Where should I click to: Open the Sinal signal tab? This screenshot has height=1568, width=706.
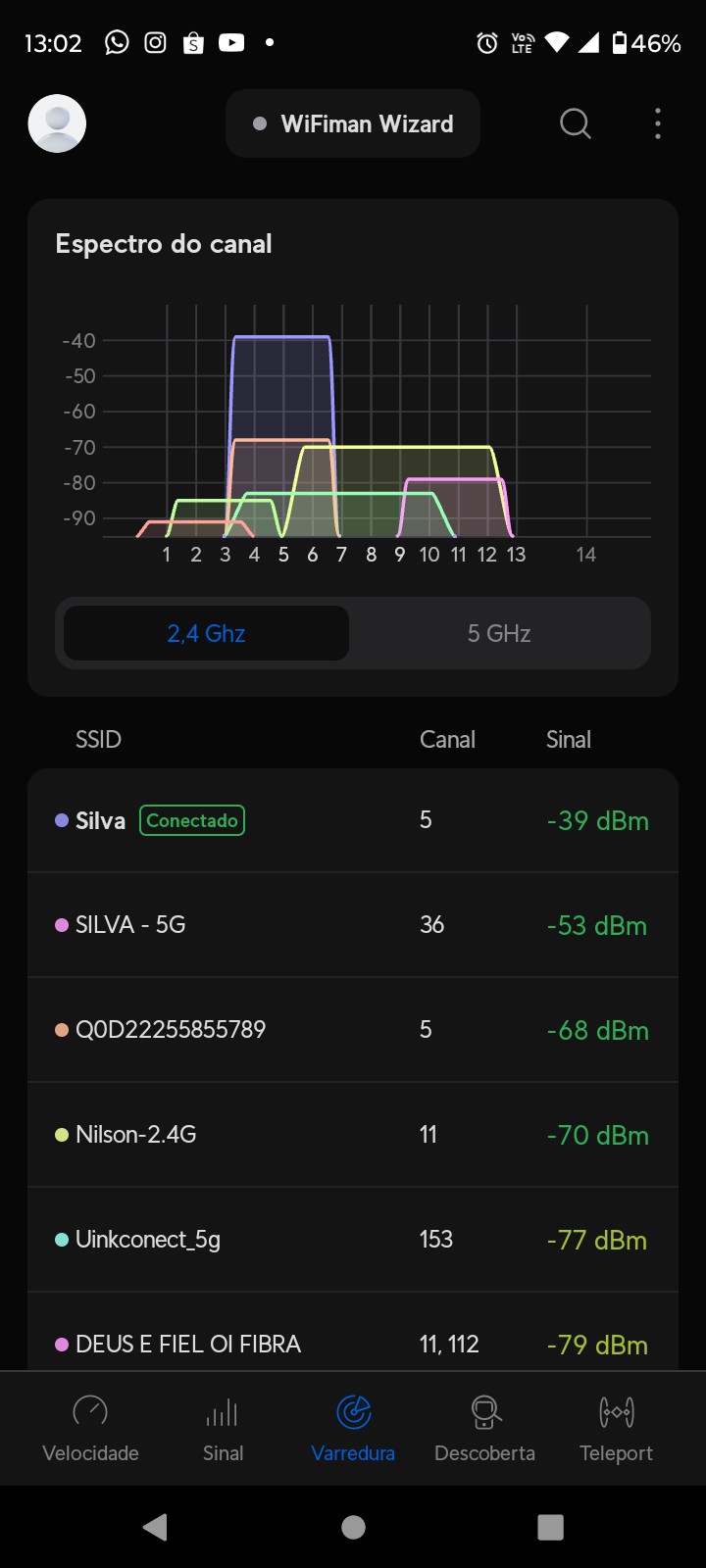[223, 1428]
